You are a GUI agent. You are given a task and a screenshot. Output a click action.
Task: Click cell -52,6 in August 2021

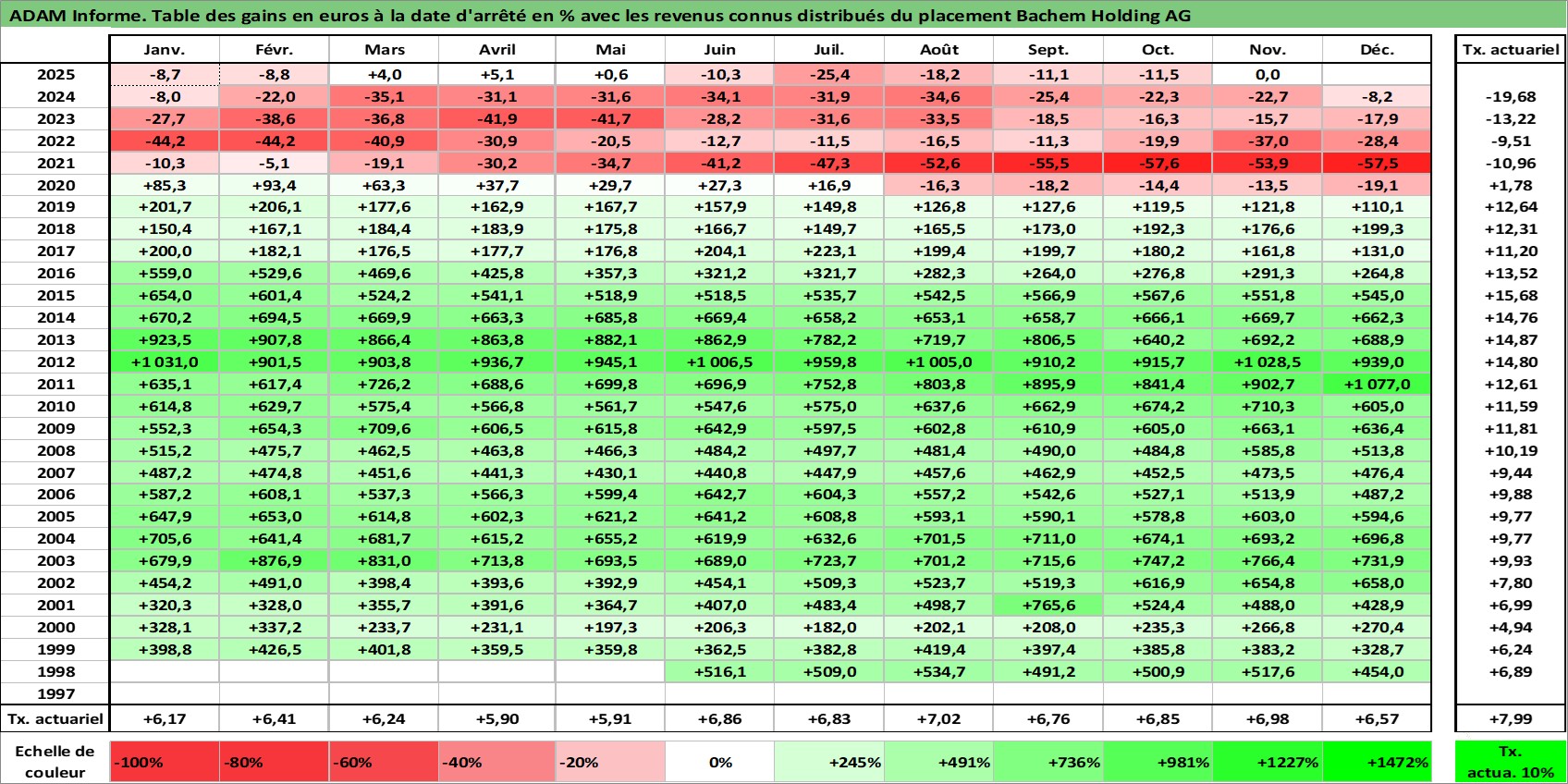pos(938,164)
